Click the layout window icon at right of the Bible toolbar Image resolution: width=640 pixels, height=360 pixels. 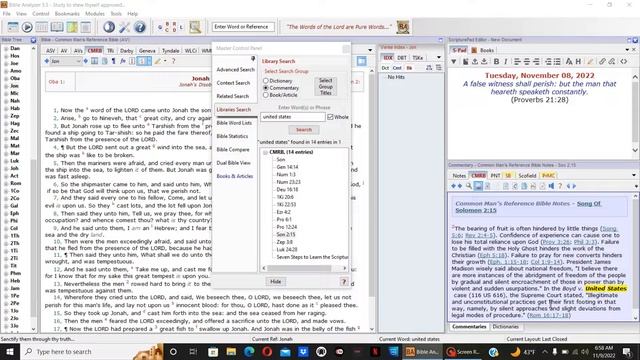click(x=361, y=61)
